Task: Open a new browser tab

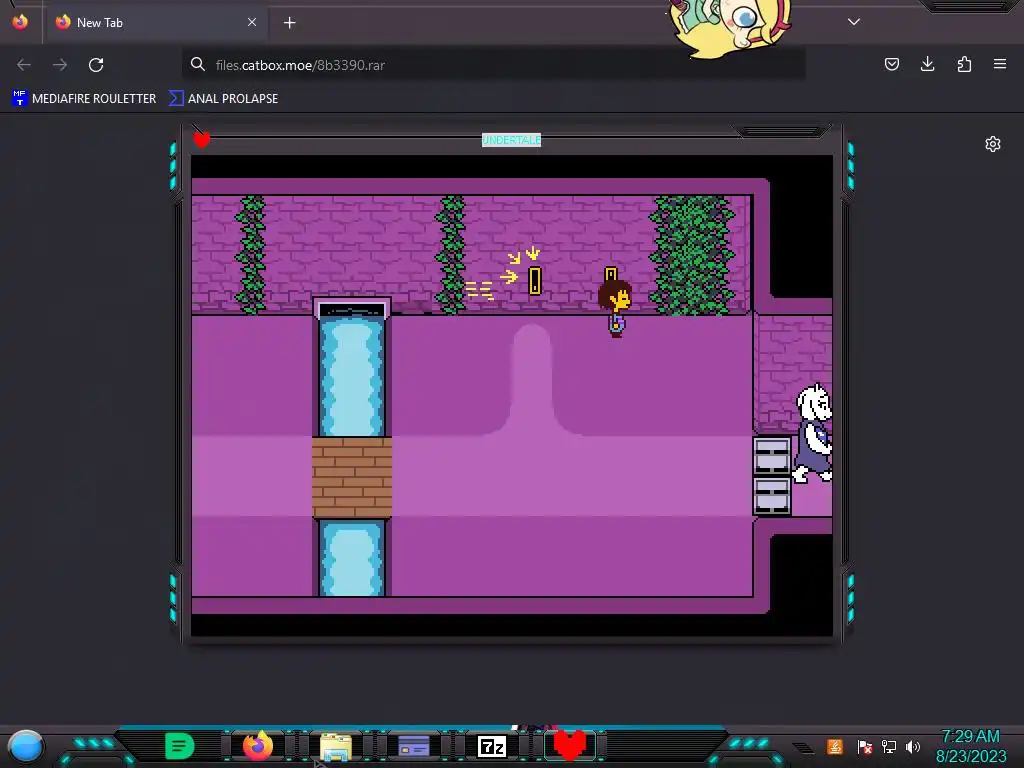Action: (x=289, y=23)
